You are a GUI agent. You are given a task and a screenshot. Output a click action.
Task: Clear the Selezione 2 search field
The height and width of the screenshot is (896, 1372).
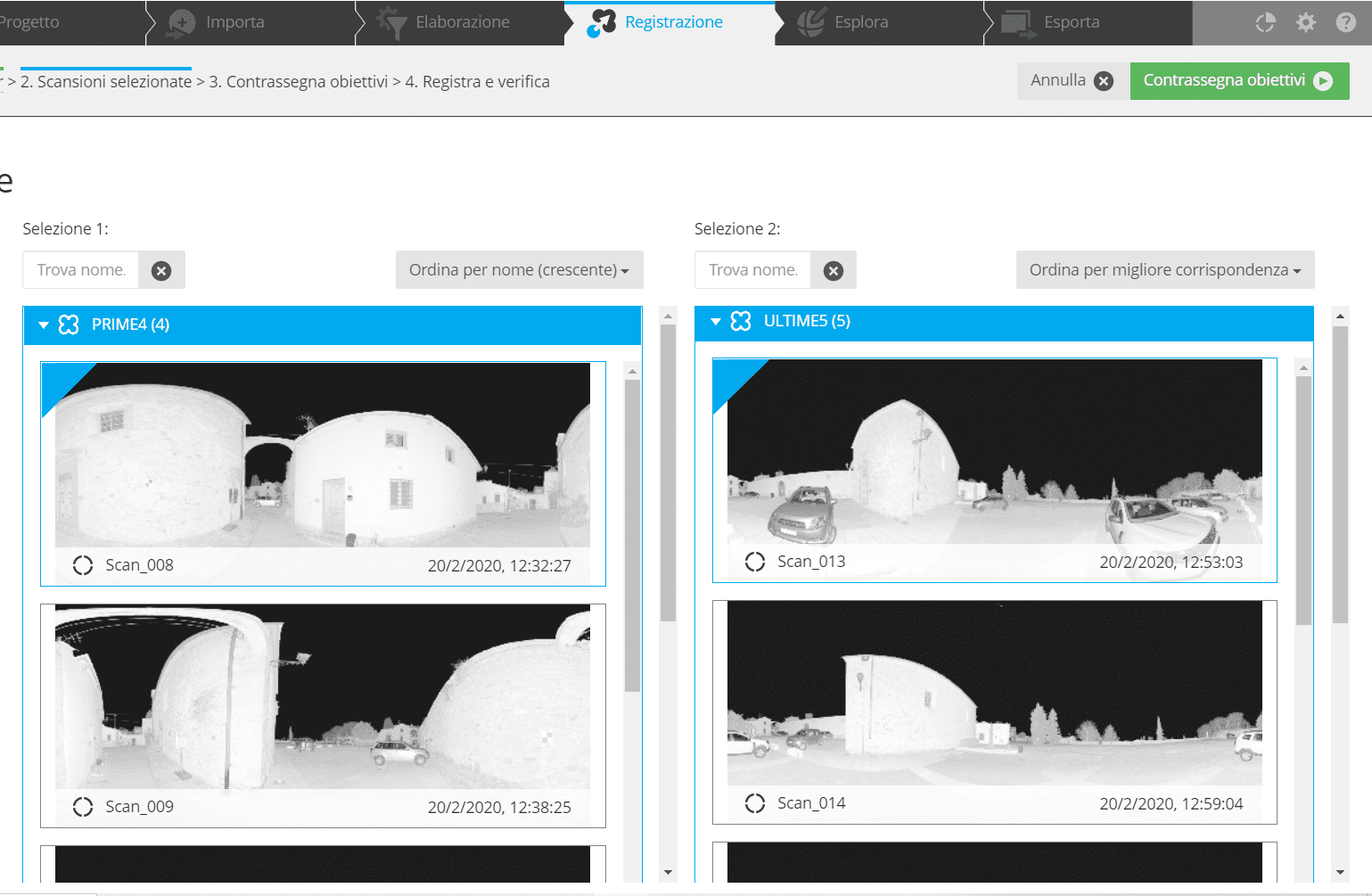(834, 271)
